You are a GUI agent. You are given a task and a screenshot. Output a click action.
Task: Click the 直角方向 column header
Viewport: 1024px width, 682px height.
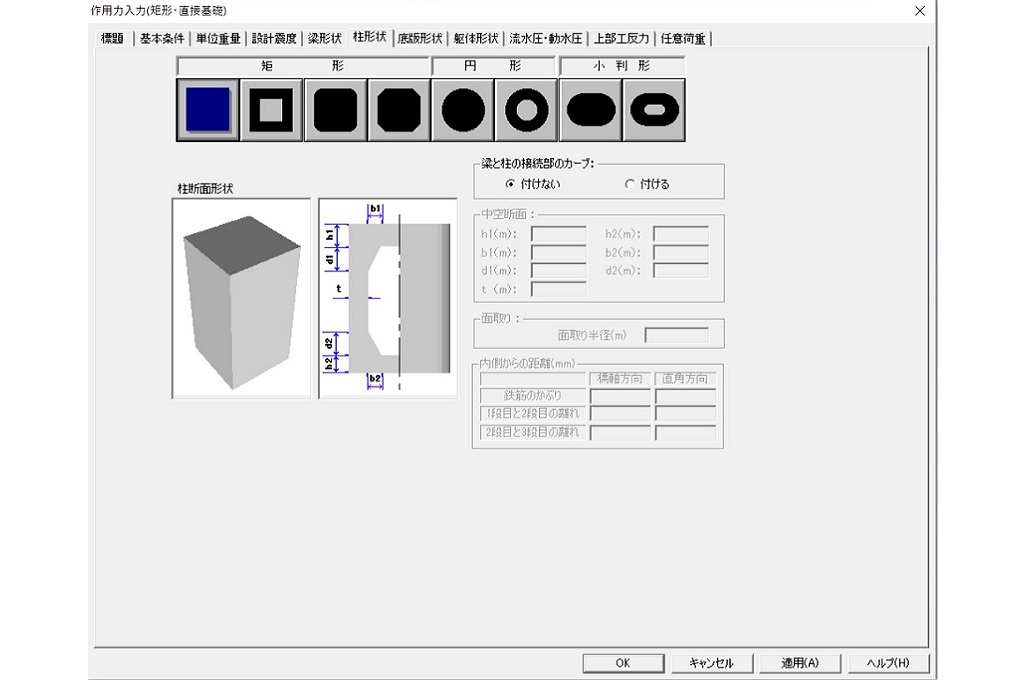click(x=685, y=379)
